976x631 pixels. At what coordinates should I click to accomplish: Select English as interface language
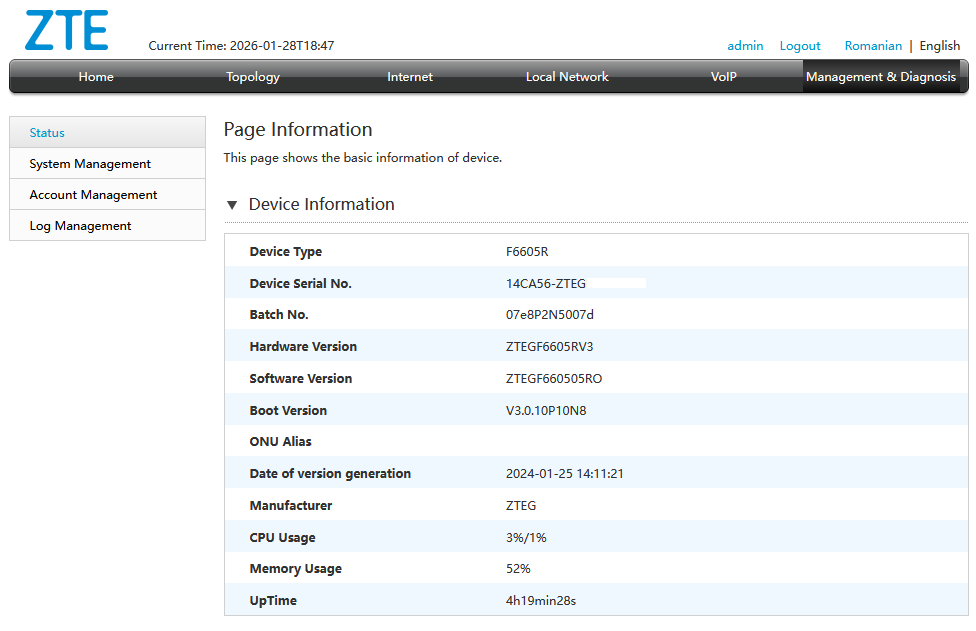point(939,45)
